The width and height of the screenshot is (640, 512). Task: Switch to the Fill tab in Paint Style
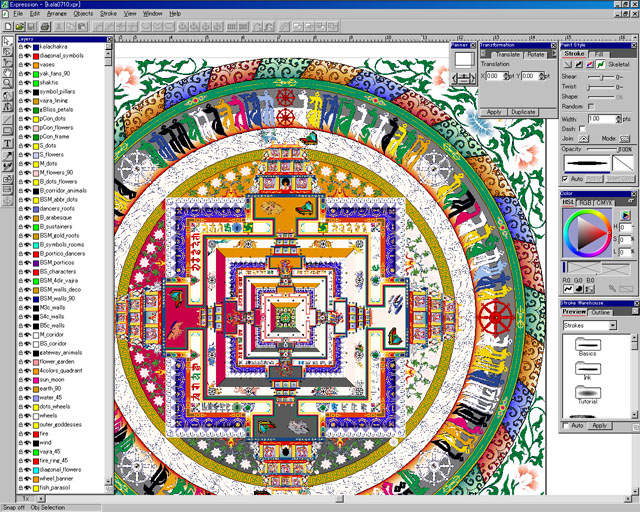[598, 54]
